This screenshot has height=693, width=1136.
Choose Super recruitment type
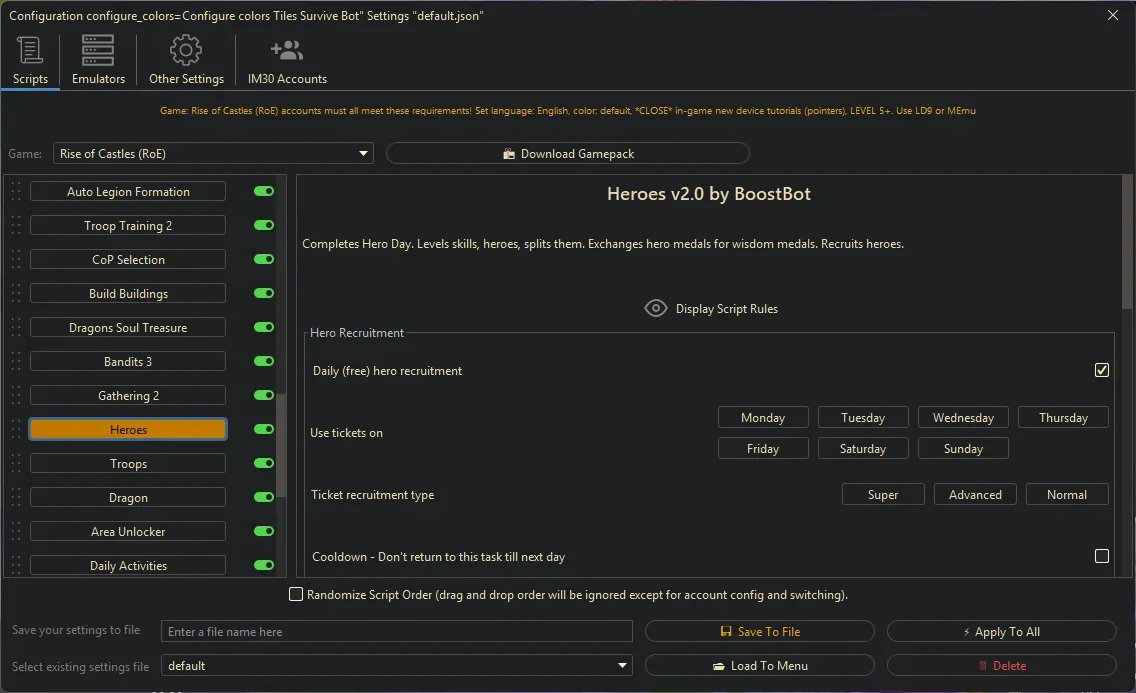pos(883,495)
